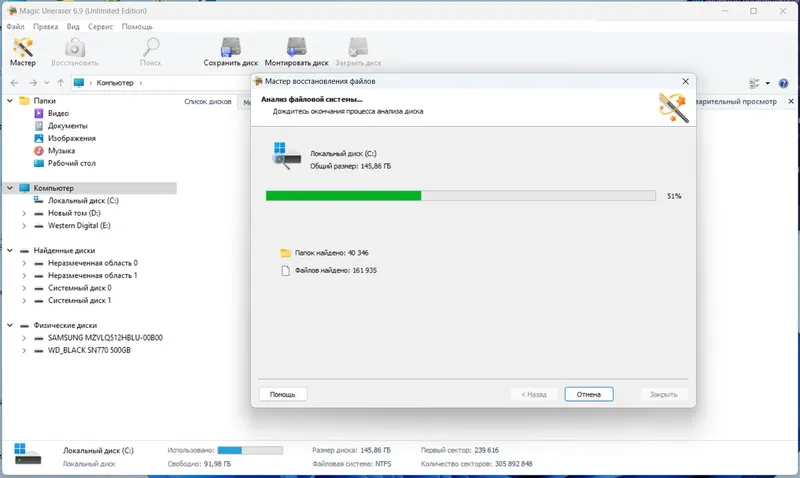The width and height of the screenshot is (800, 478).
Task: Select Локальный диск (C:) in tree
Action: pos(83,200)
